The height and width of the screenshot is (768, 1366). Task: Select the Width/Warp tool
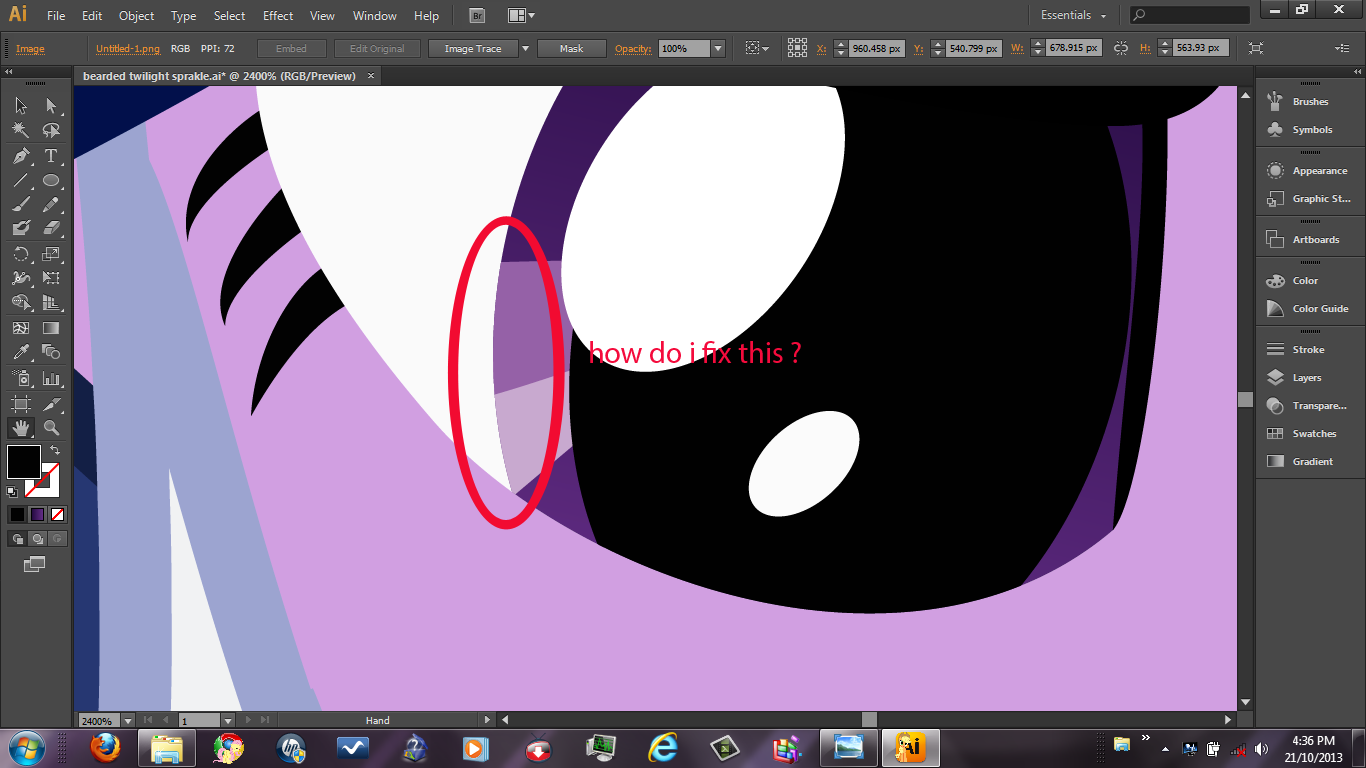[x=21, y=278]
